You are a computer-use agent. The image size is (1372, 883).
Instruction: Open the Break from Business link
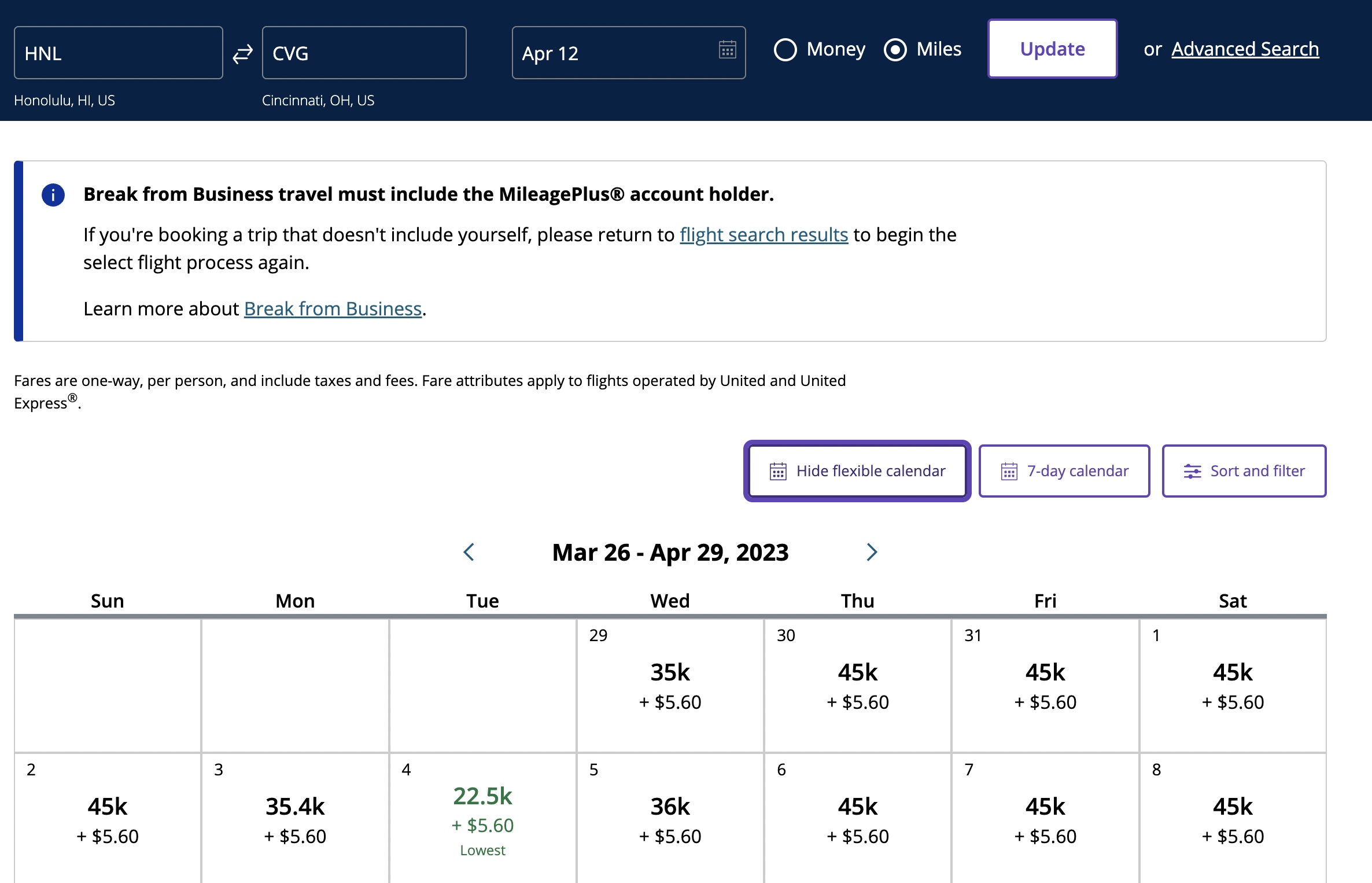(x=333, y=309)
